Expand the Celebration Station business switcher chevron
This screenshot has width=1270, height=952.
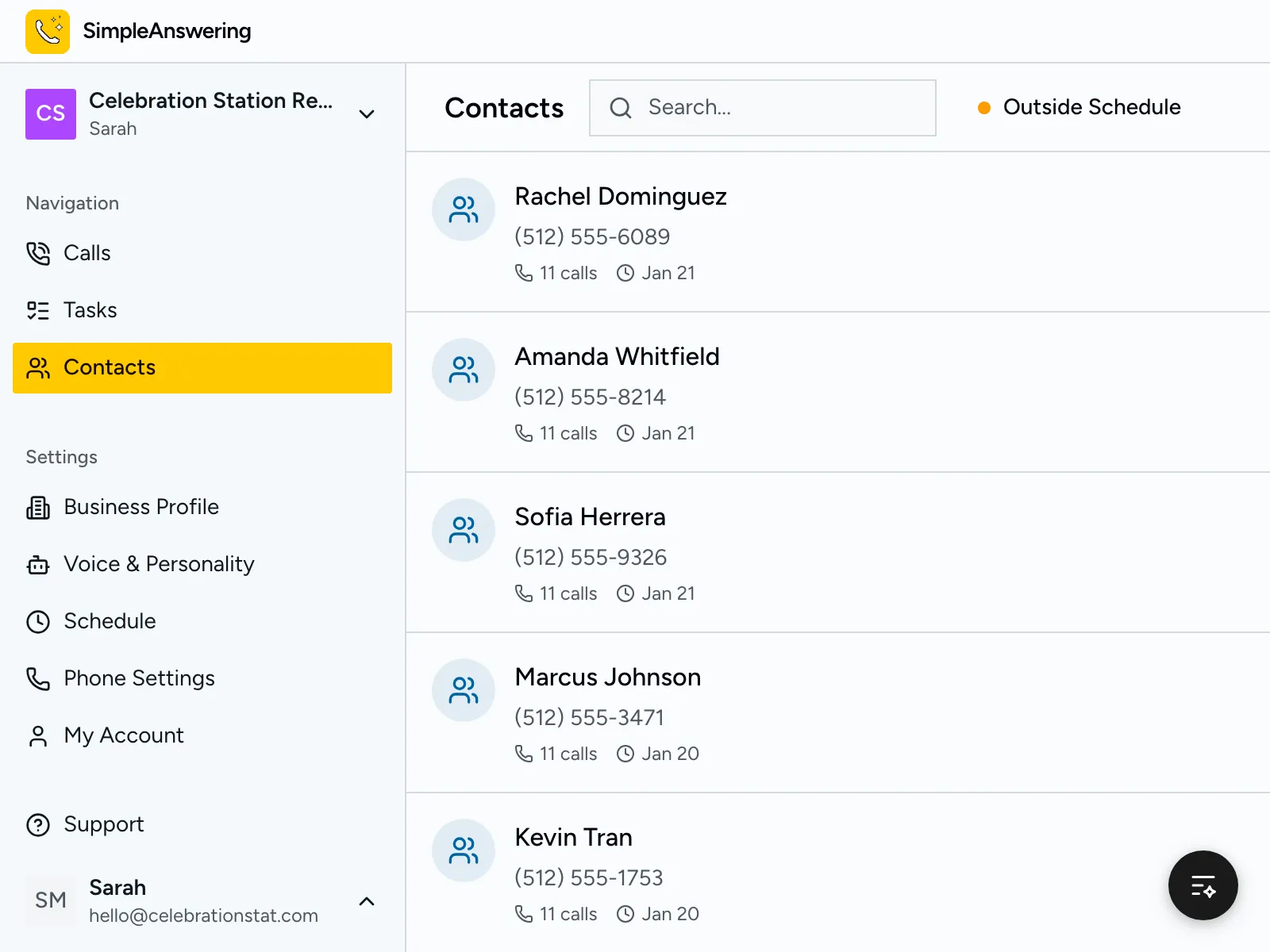tap(367, 114)
